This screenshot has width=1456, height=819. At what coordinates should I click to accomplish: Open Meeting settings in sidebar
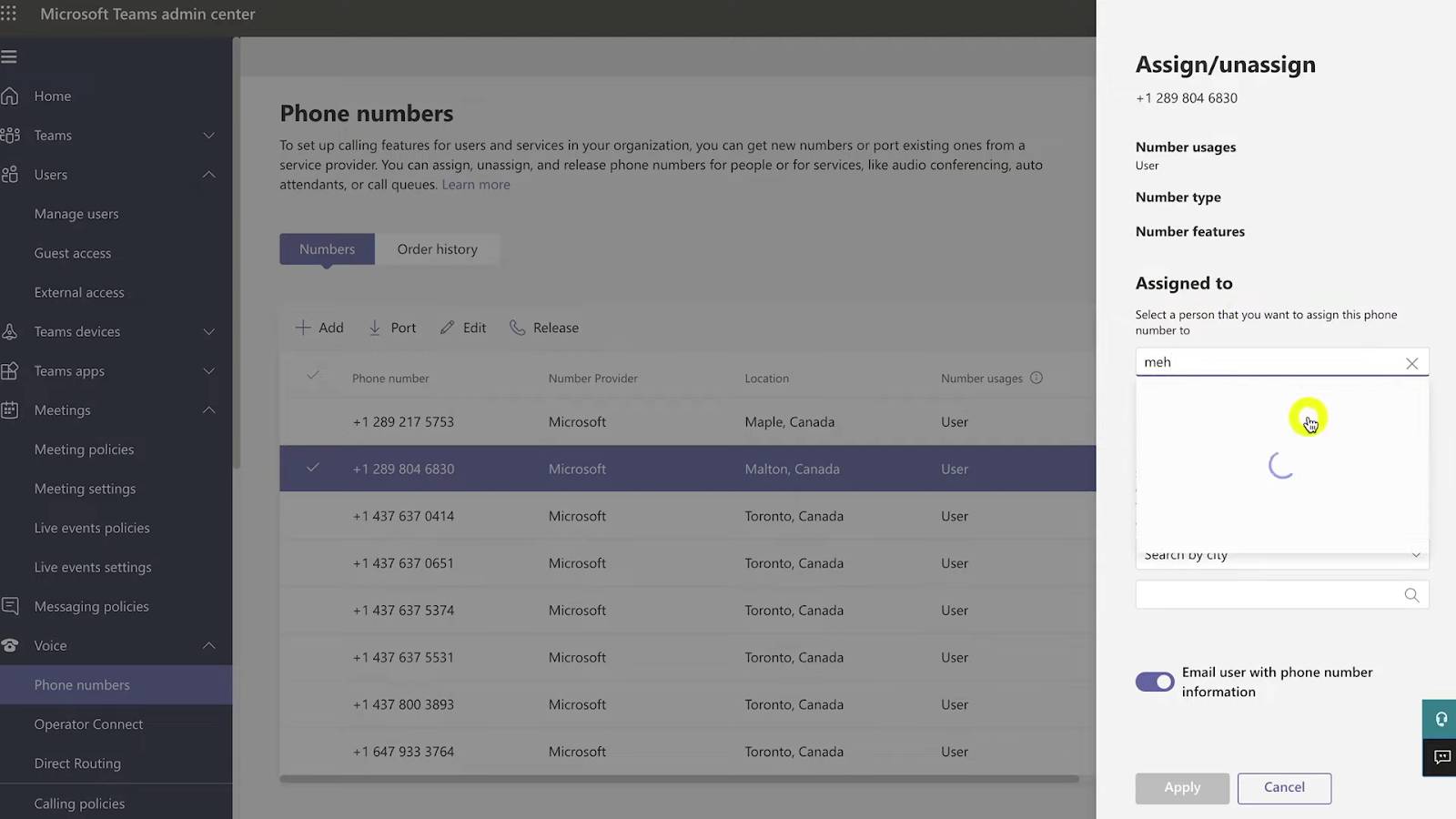tap(85, 489)
